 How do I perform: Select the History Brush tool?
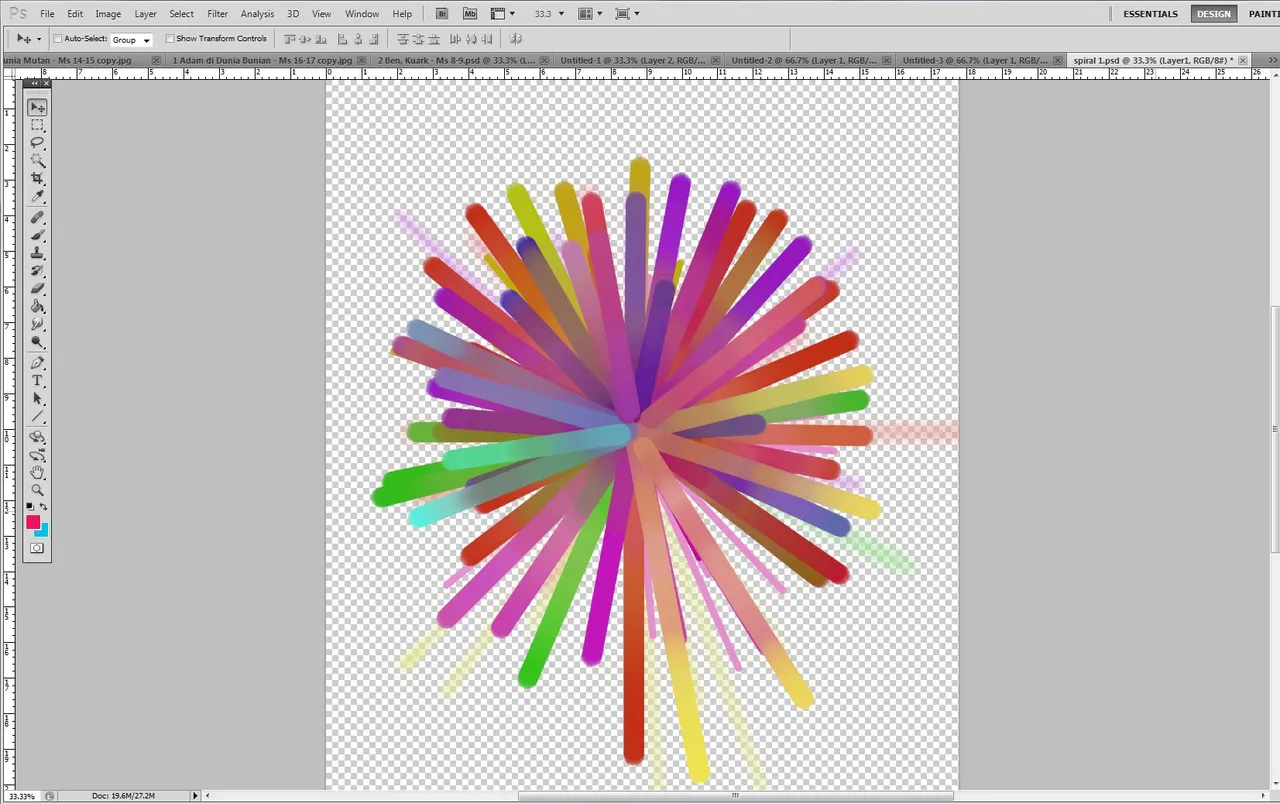point(37,271)
